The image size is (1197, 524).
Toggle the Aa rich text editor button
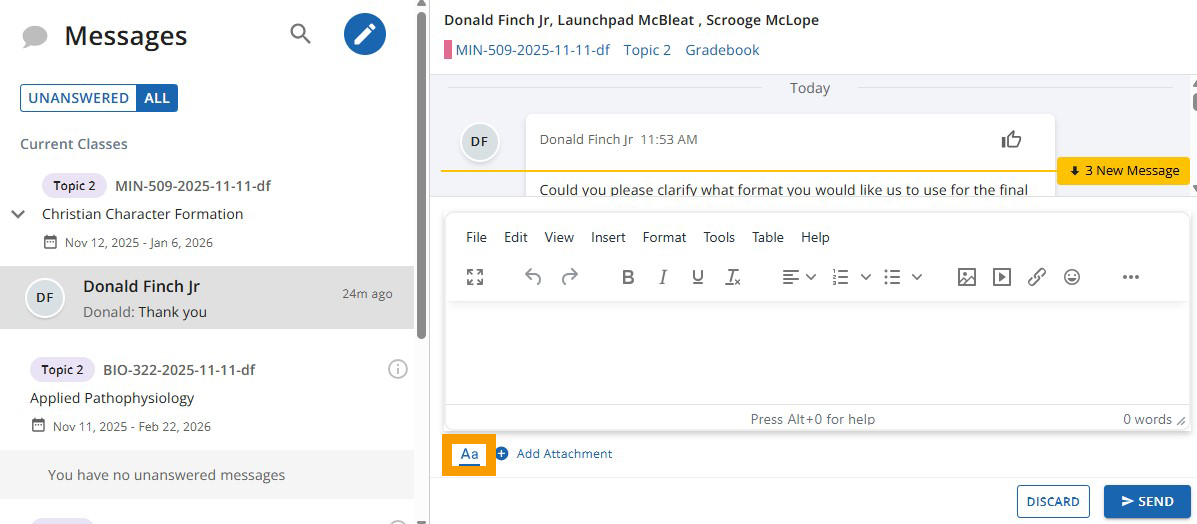470,454
